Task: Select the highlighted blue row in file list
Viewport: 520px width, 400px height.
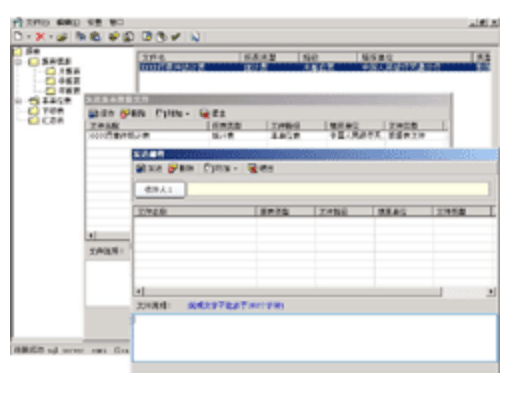Action: click(x=314, y=67)
